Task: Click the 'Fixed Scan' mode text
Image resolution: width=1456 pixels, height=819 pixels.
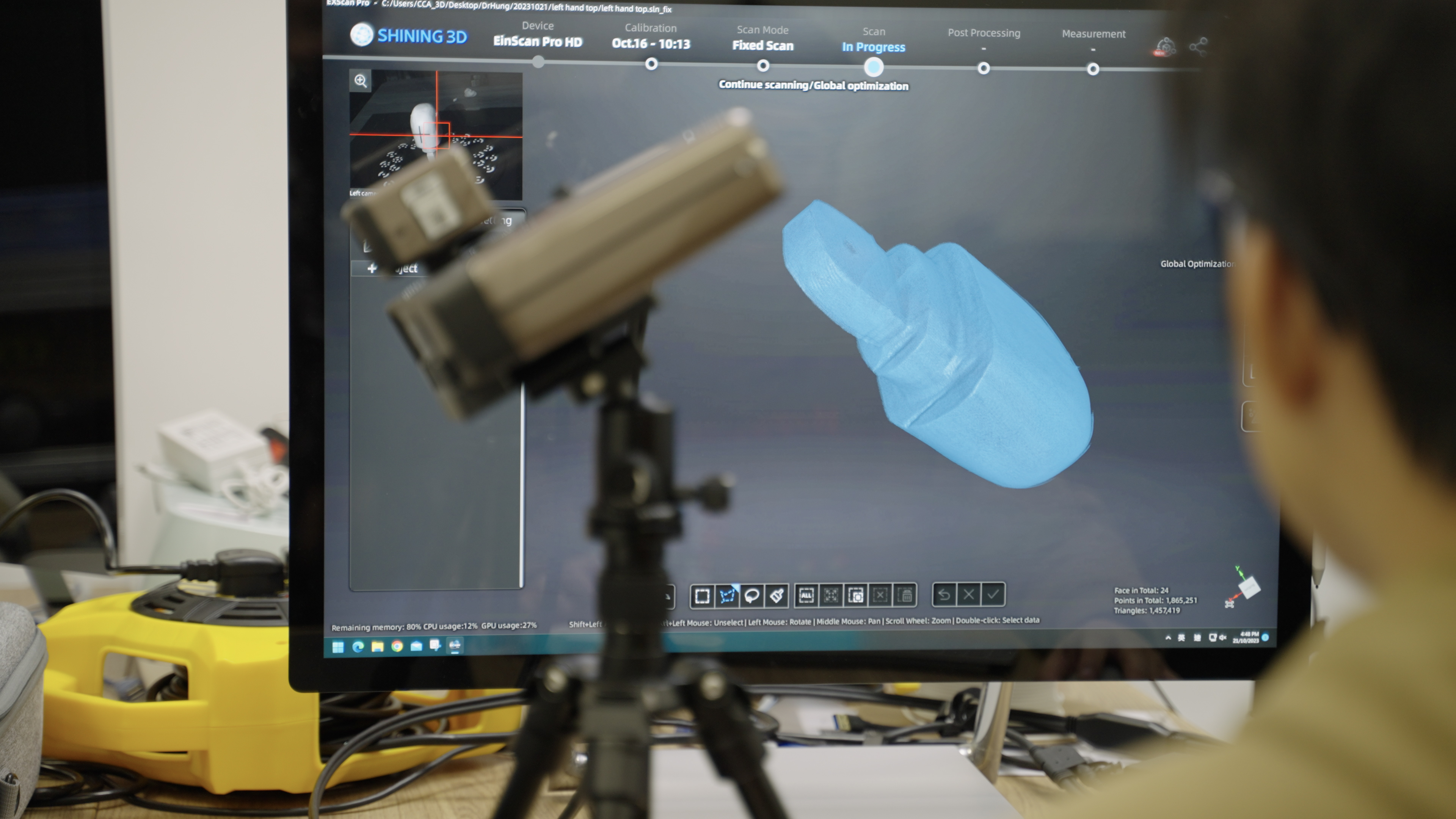Action: (763, 46)
